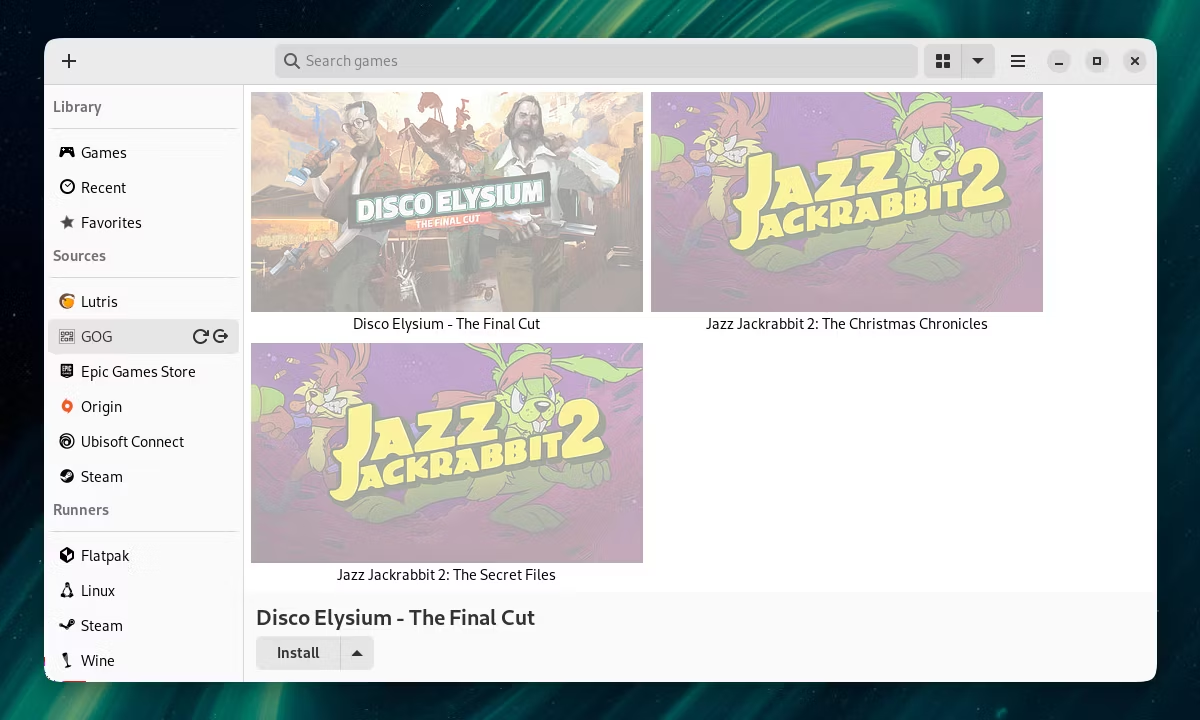Viewport: 1200px width, 720px height.
Task: Click the Recent clock icon
Action: pyautogui.click(x=67, y=187)
